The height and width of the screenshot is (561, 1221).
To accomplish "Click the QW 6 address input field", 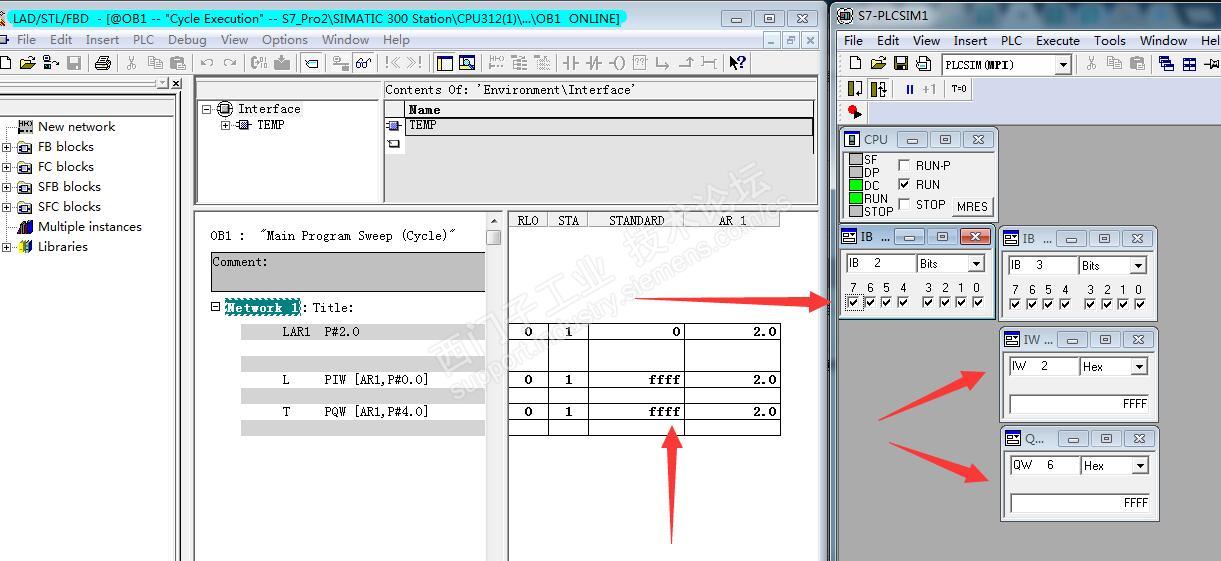I will click(x=1044, y=466).
